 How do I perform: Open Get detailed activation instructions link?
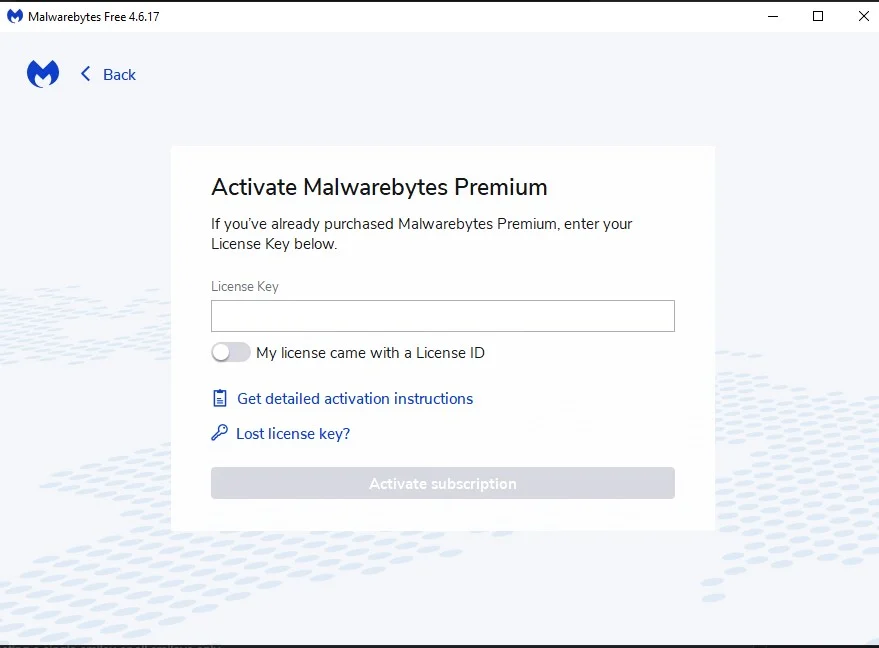(x=355, y=399)
